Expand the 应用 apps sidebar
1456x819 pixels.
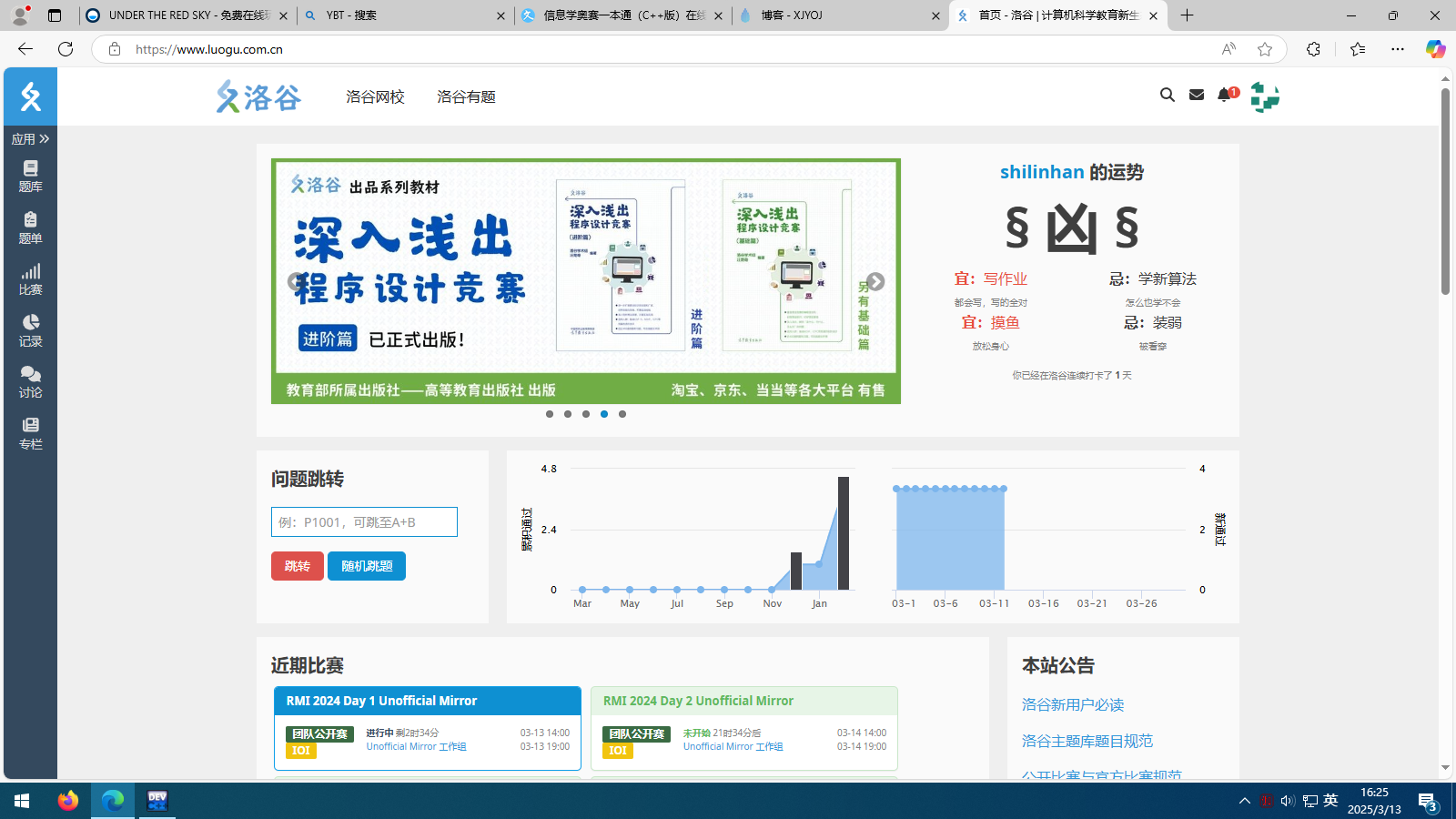pos(30,138)
